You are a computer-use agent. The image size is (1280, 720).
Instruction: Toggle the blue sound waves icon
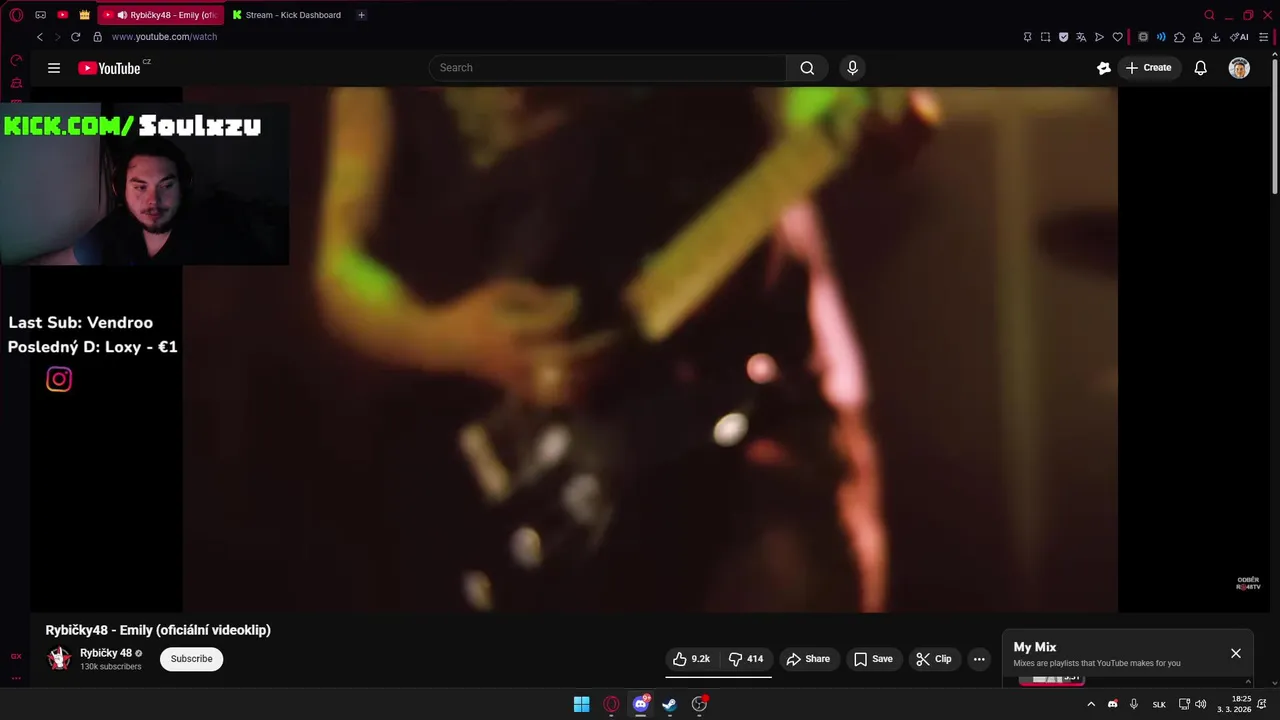pos(1161,37)
